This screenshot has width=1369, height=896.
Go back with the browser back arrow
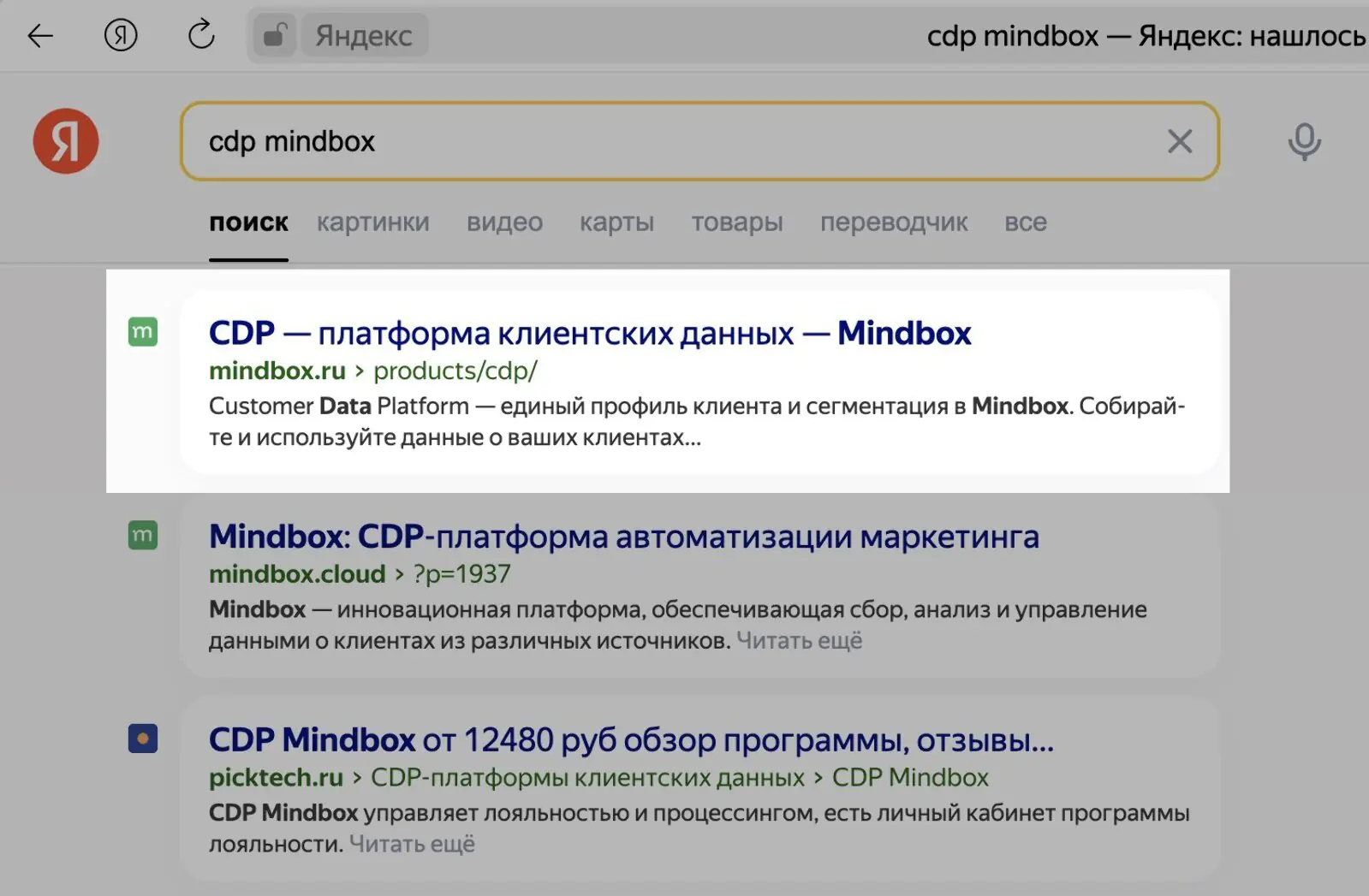tap(40, 35)
